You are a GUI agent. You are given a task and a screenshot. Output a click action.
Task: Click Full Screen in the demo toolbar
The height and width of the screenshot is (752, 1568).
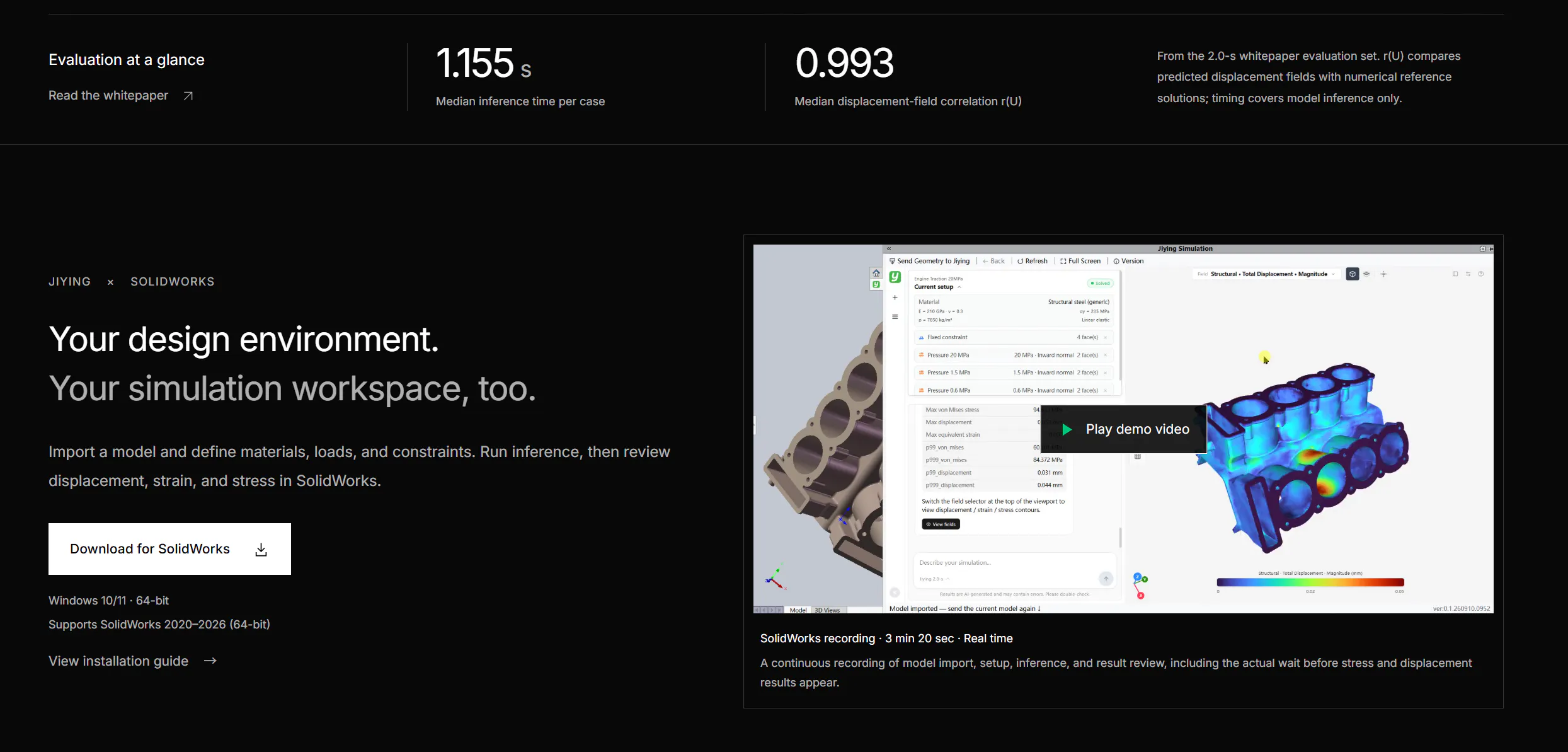(1080, 261)
